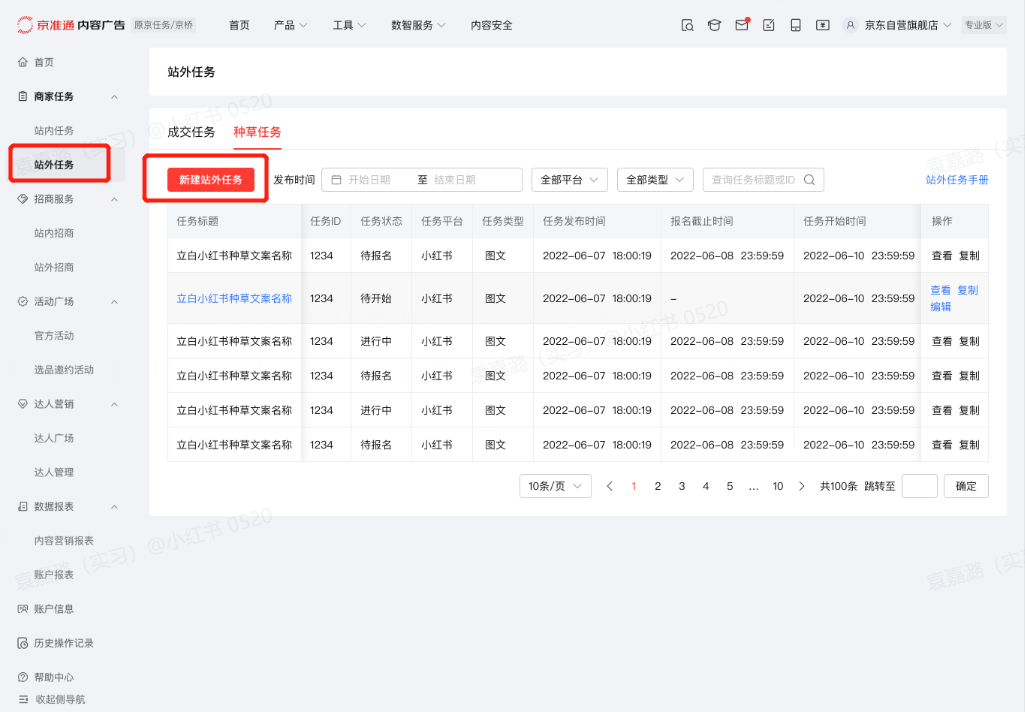Click the blue 查看 link in the 待开始 row
Viewport: 1025px width, 712px height.
pyautogui.click(x=941, y=290)
